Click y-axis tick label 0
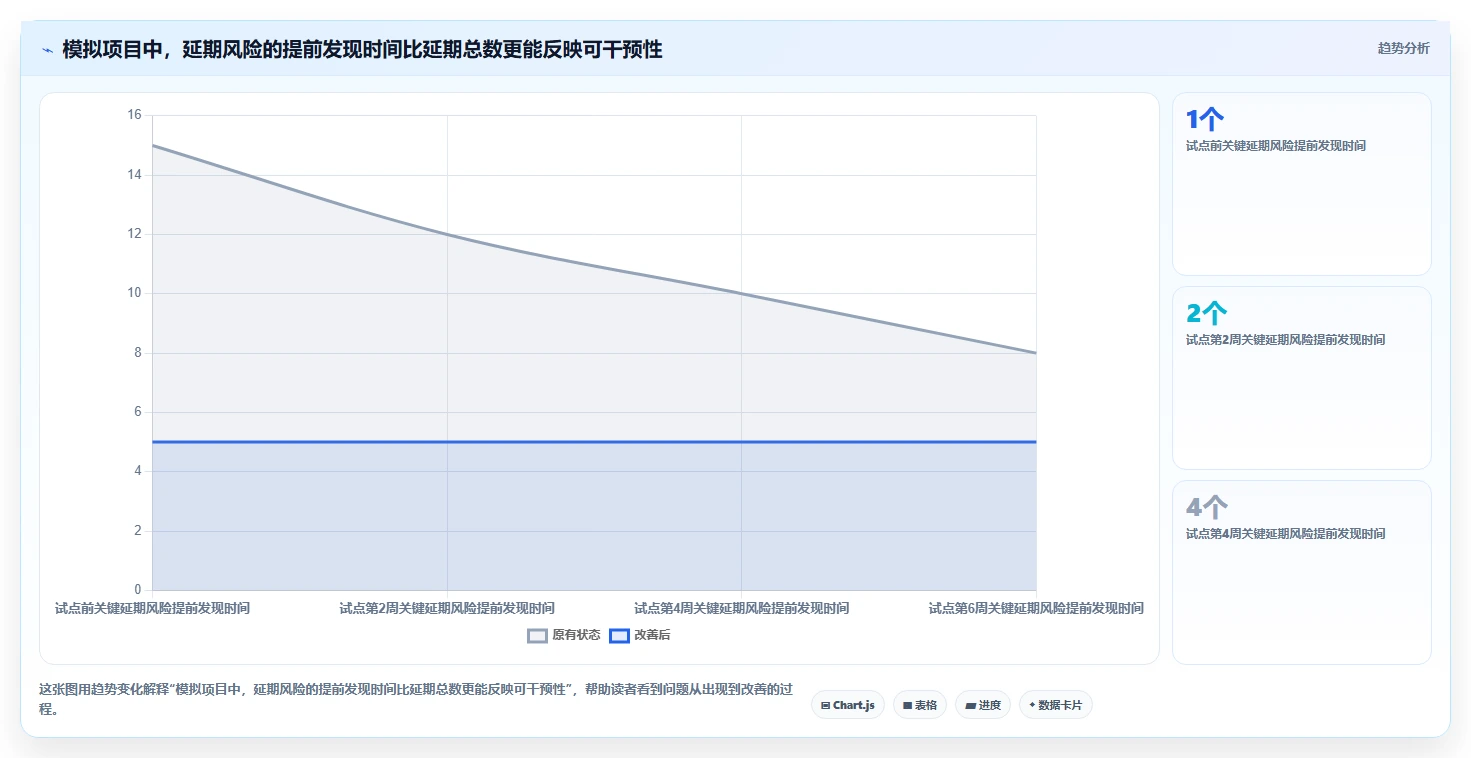The width and height of the screenshot is (1471, 758). point(138,590)
